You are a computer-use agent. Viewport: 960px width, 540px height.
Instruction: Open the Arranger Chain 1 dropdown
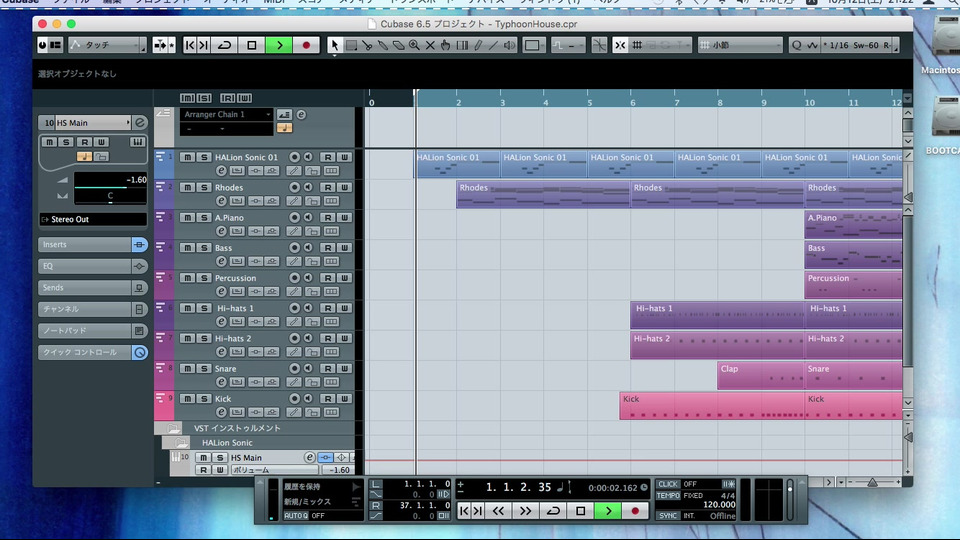tap(227, 114)
